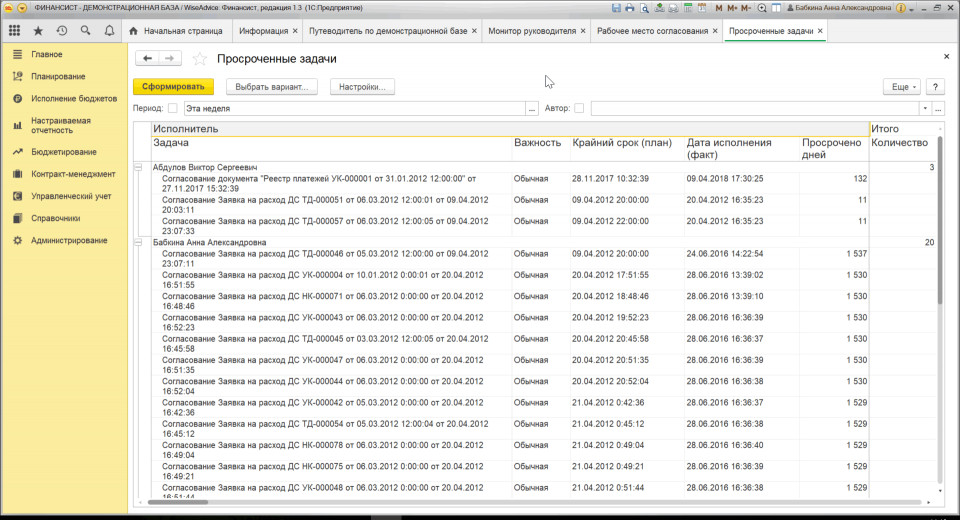Open the Главное sidebar section
The width and height of the screenshot is (960, 520).
(x=47, y=55)
